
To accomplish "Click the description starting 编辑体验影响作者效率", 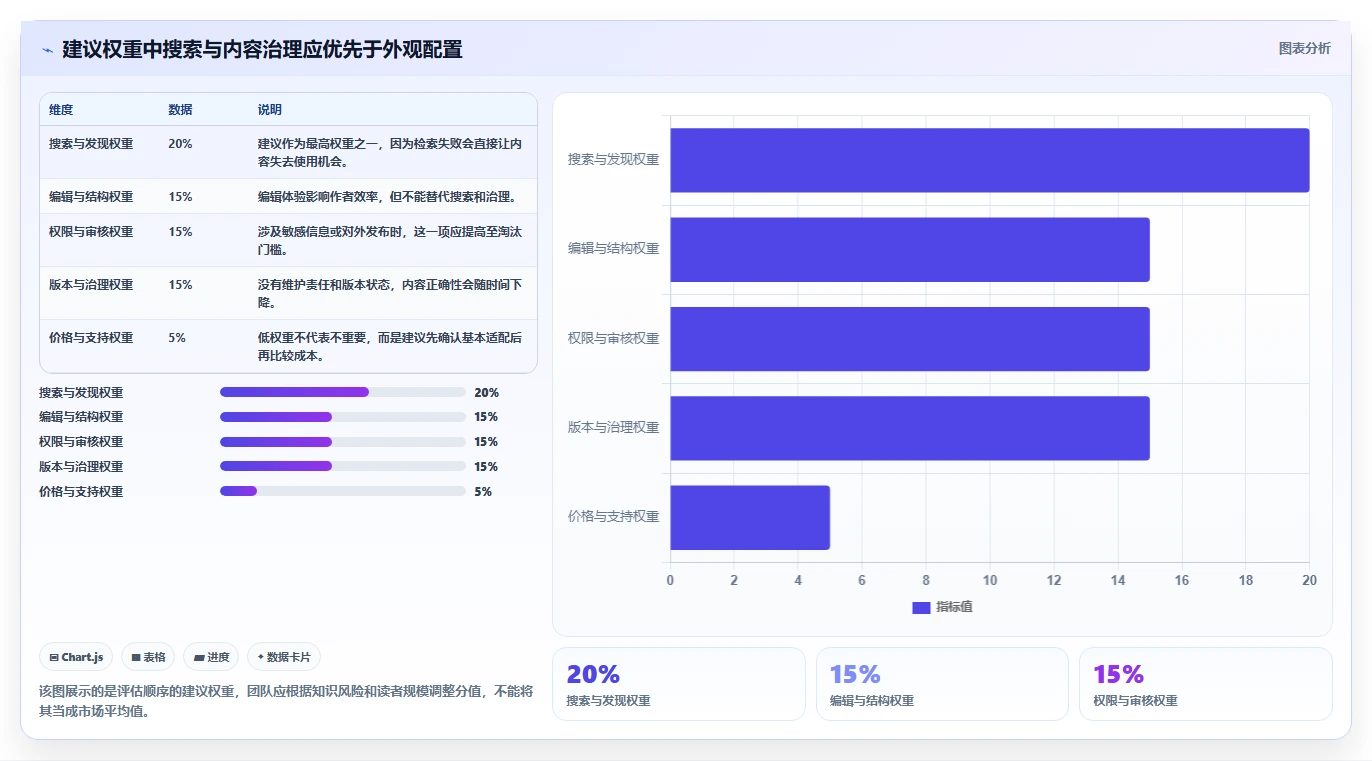I will 386,197.
